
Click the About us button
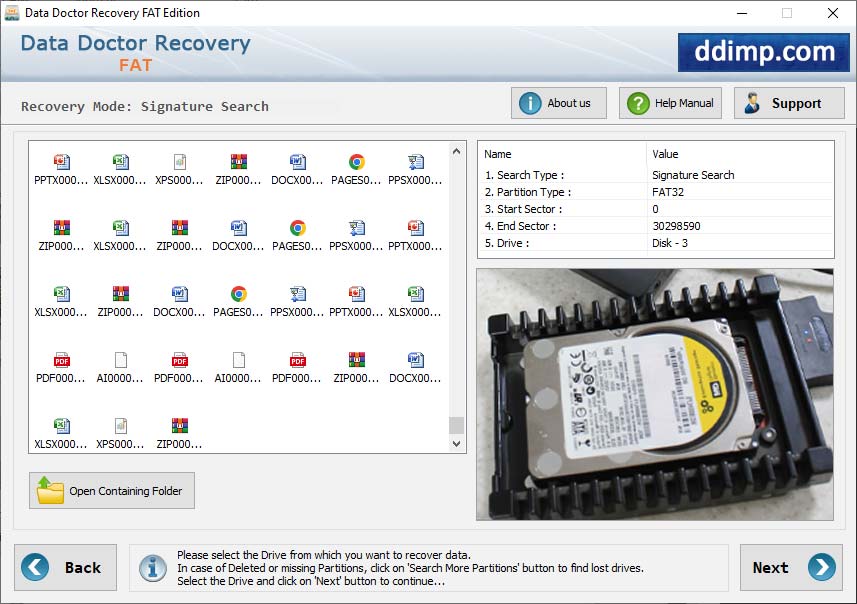558,102
